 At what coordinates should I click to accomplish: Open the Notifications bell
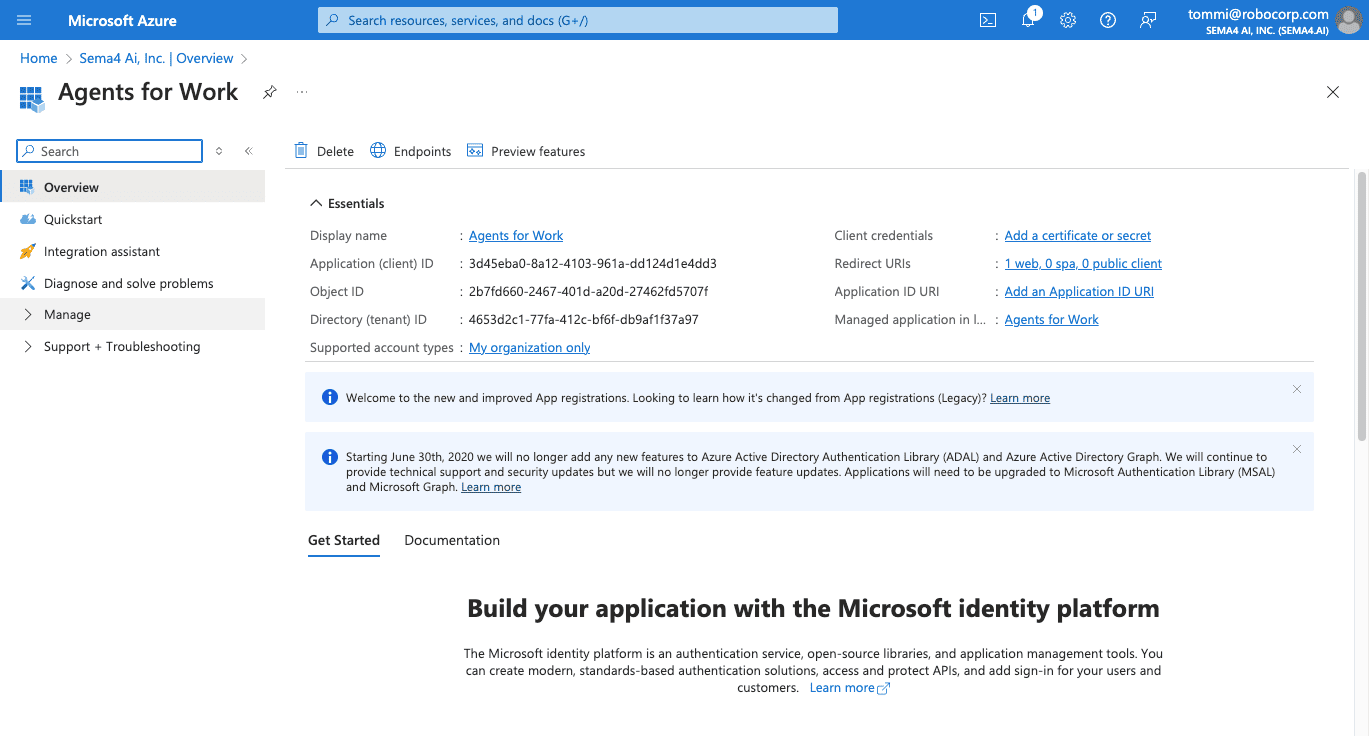click(x=1027, y=20)
